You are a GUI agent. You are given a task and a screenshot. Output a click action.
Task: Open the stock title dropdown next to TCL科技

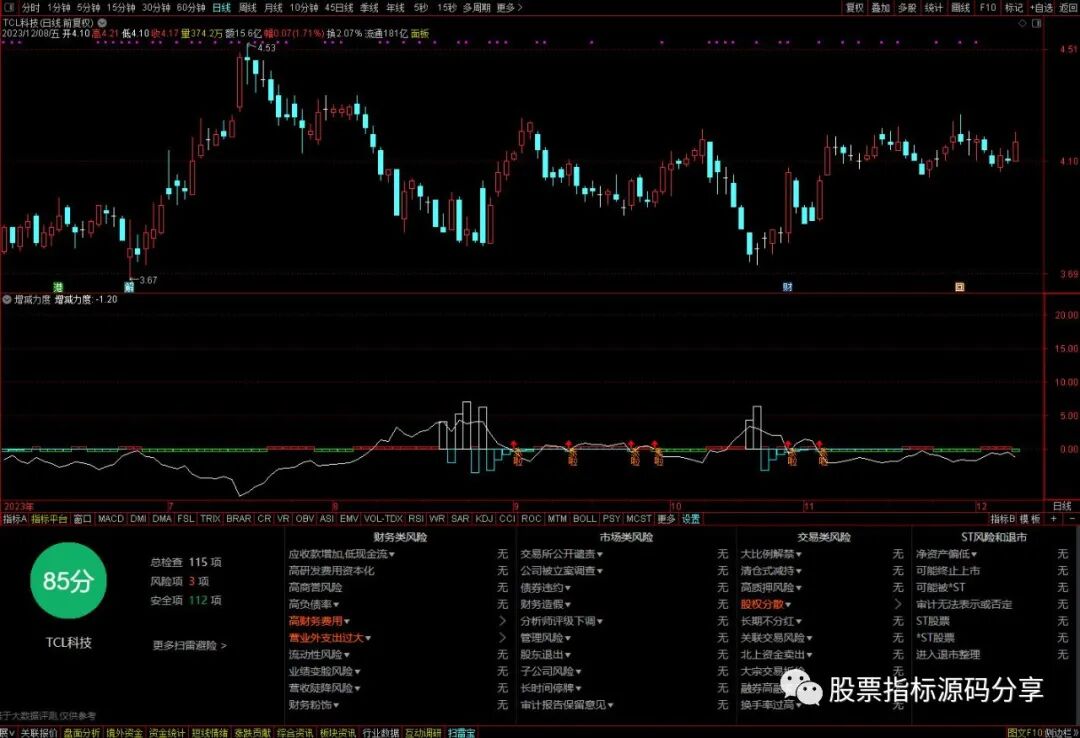[x=102, y=23]
